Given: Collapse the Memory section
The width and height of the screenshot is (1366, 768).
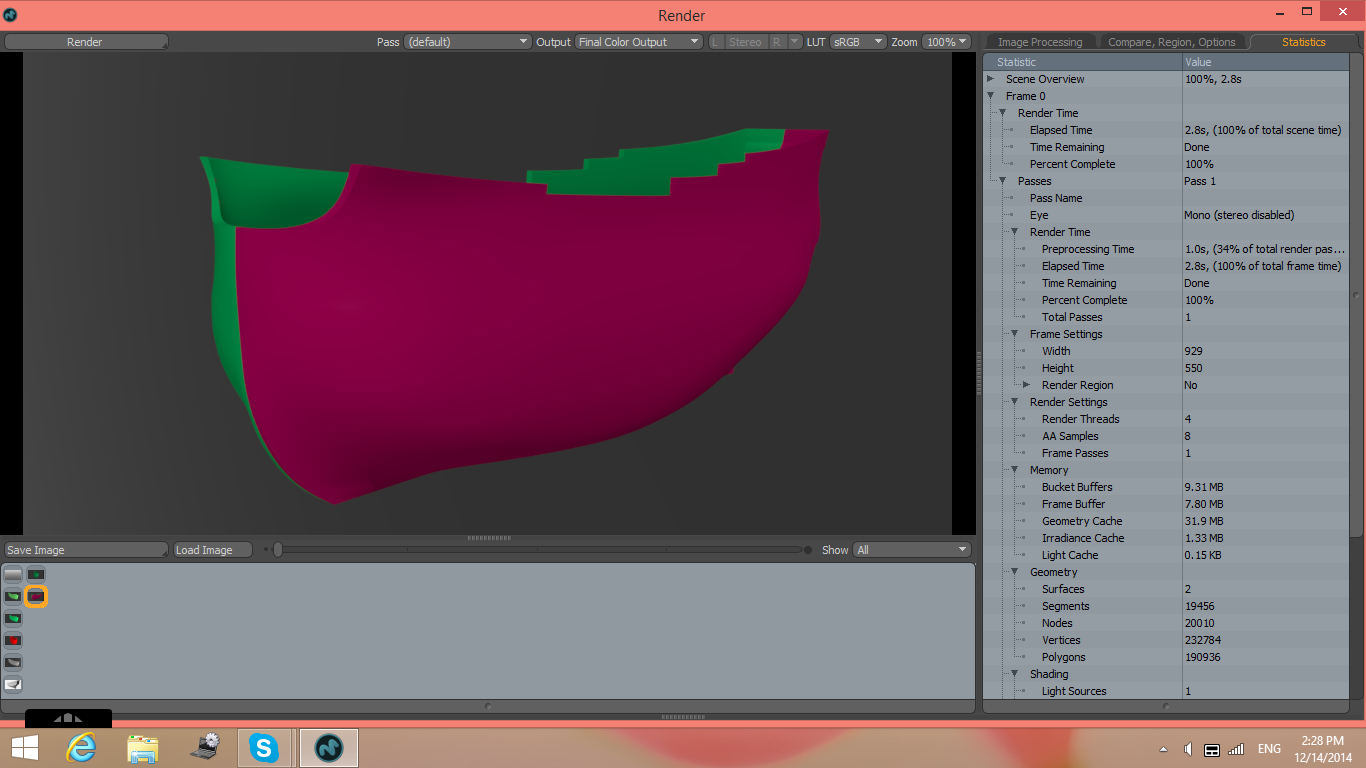Looking at the screenshot, I should (x=1015, y=470).
